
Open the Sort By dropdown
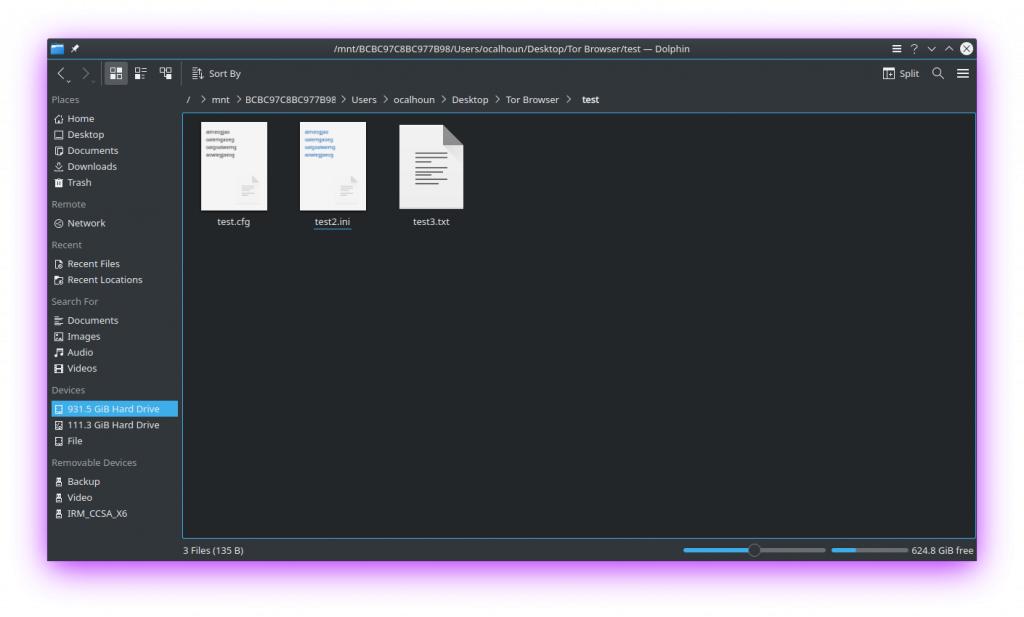coord(216,74)
